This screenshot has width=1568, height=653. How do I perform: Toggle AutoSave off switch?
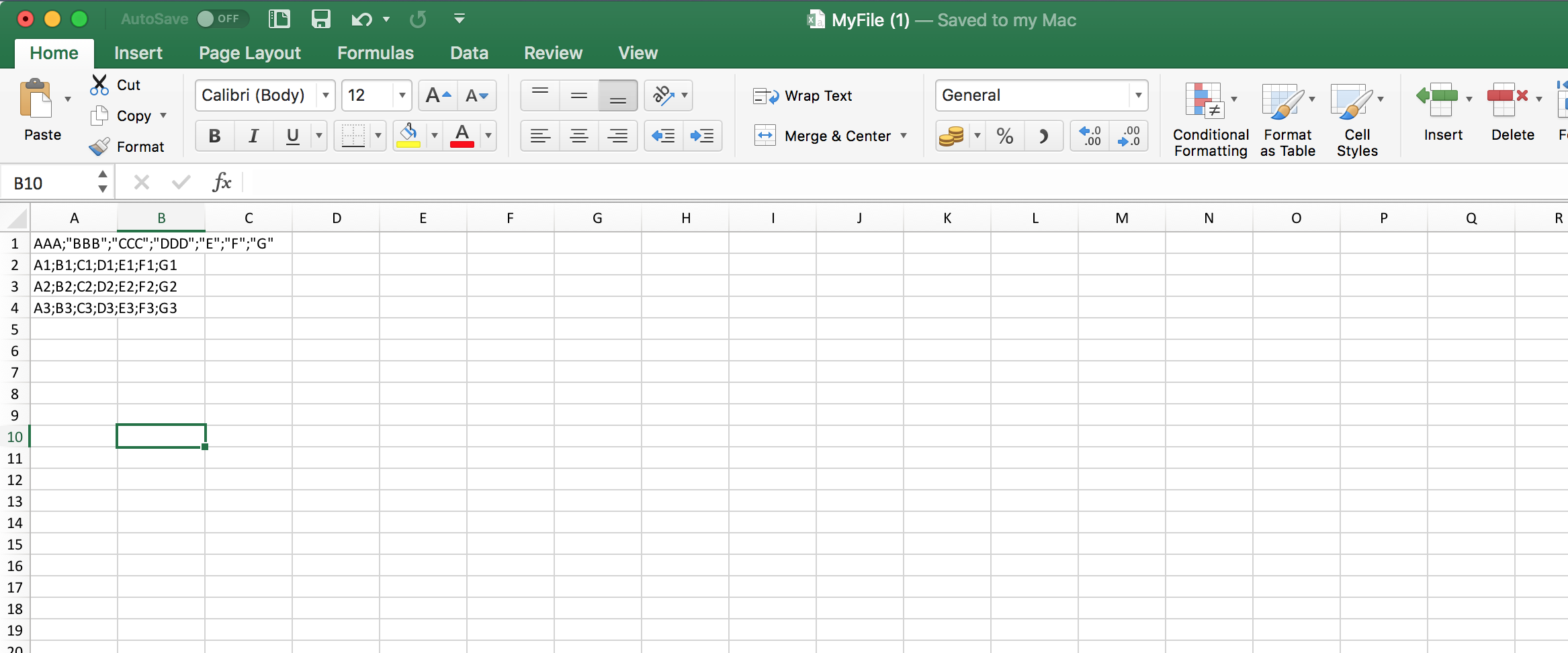pyautogui.click(x=222, y=19)
